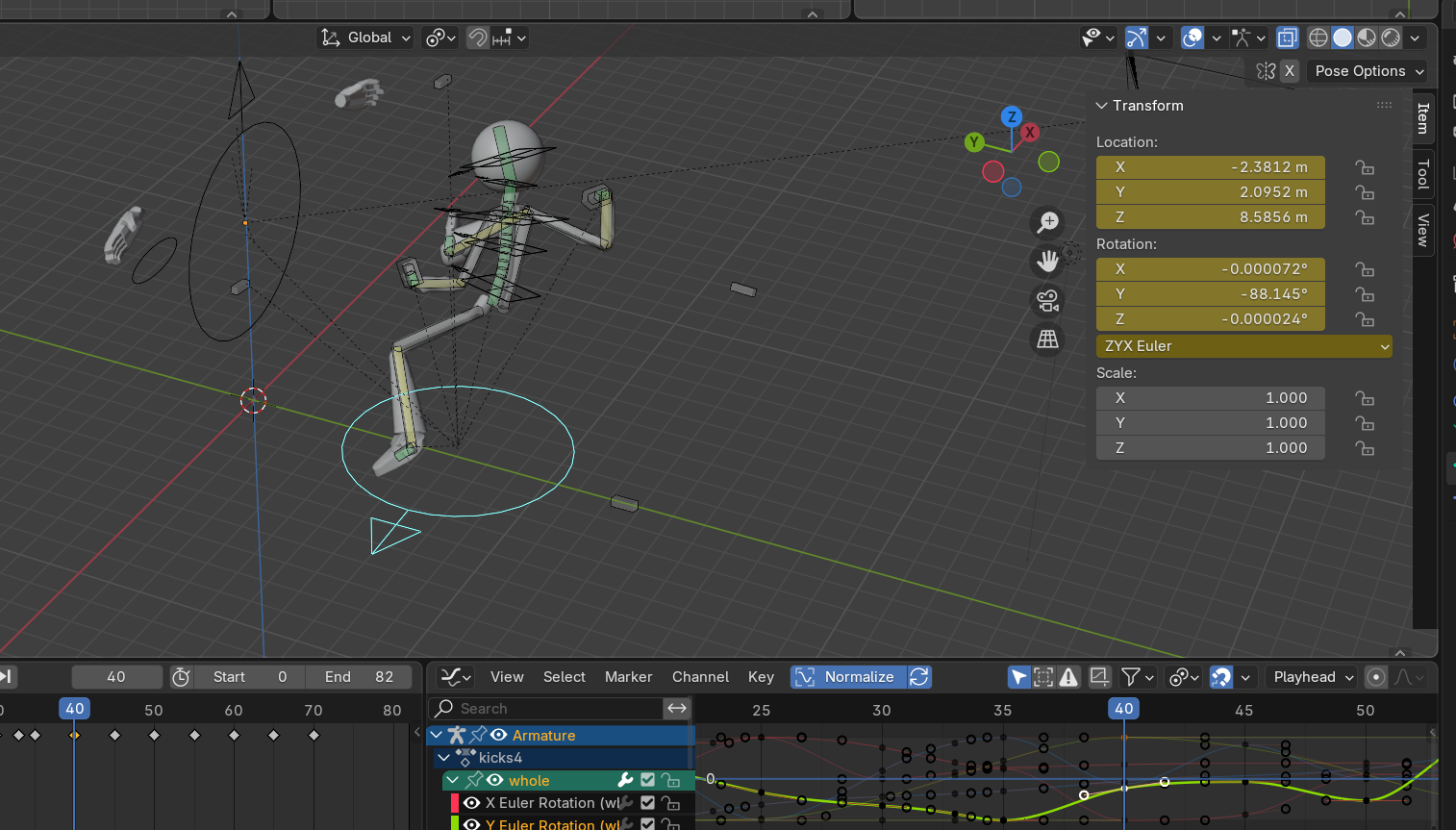This screenshot has width=1456, height=830.
Task: Open the Channel menu
Action: coord(700,677)
